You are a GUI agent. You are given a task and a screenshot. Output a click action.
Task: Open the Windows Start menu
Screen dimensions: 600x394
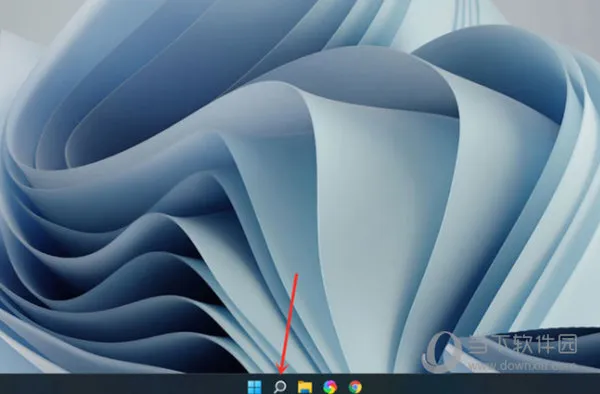254,387
